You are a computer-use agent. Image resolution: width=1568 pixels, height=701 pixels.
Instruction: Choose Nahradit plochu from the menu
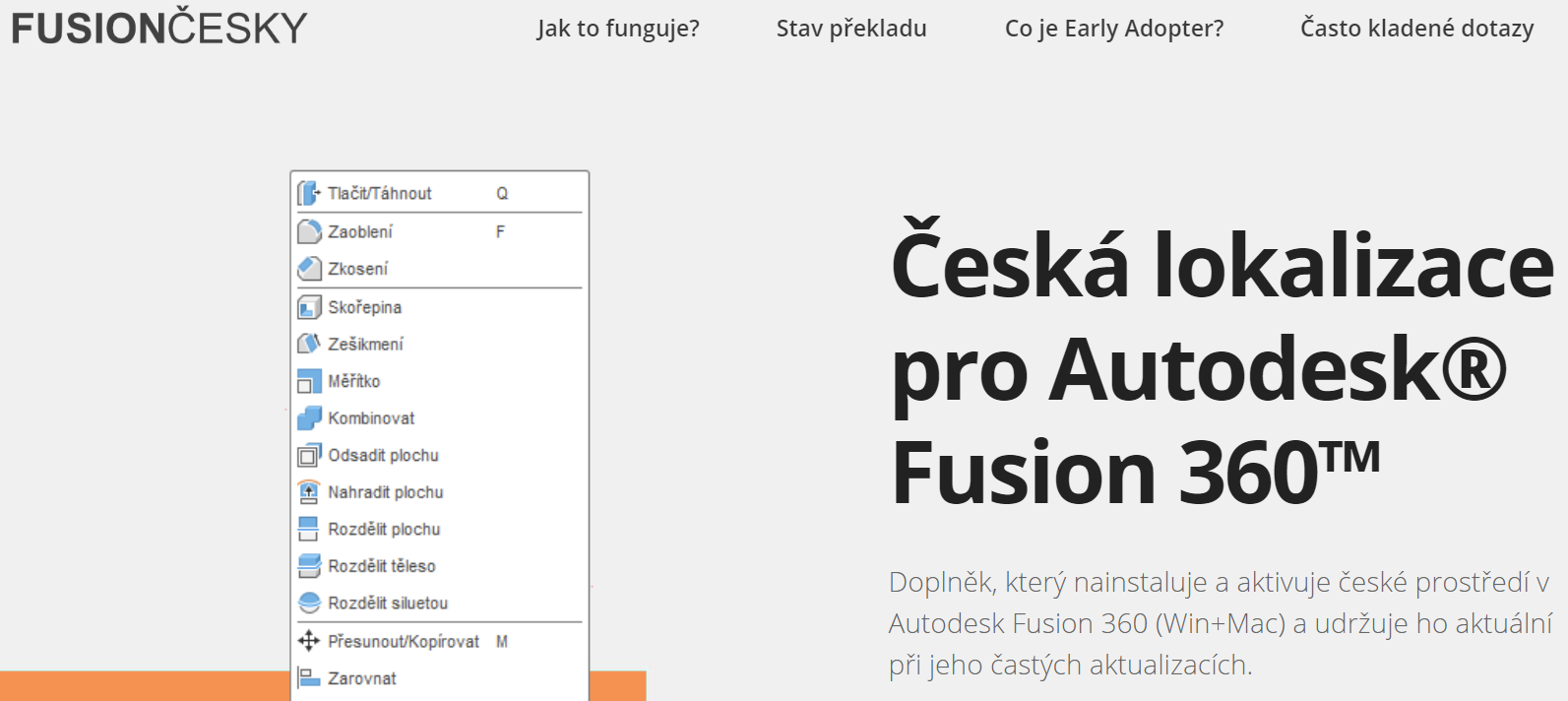pos(385,492)
